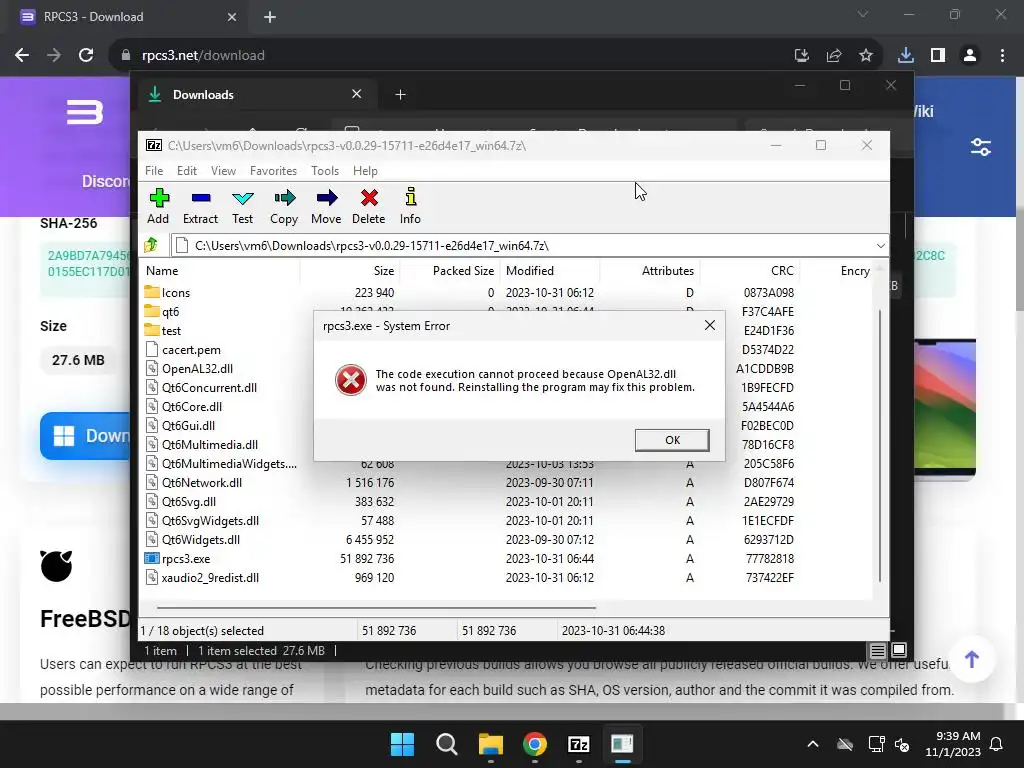Switch Explorer to large thumbnails view icon
The height and width of the screenshot is (768, 1024).
coord(899,650)
